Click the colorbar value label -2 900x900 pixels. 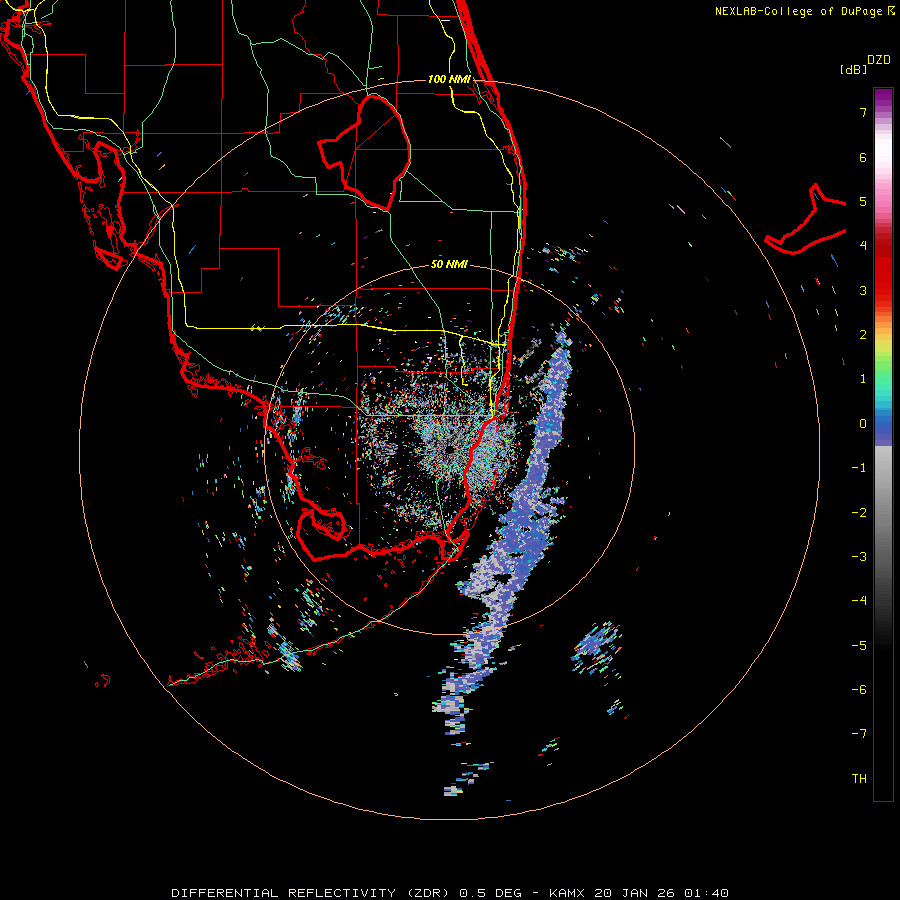[859, 513]
